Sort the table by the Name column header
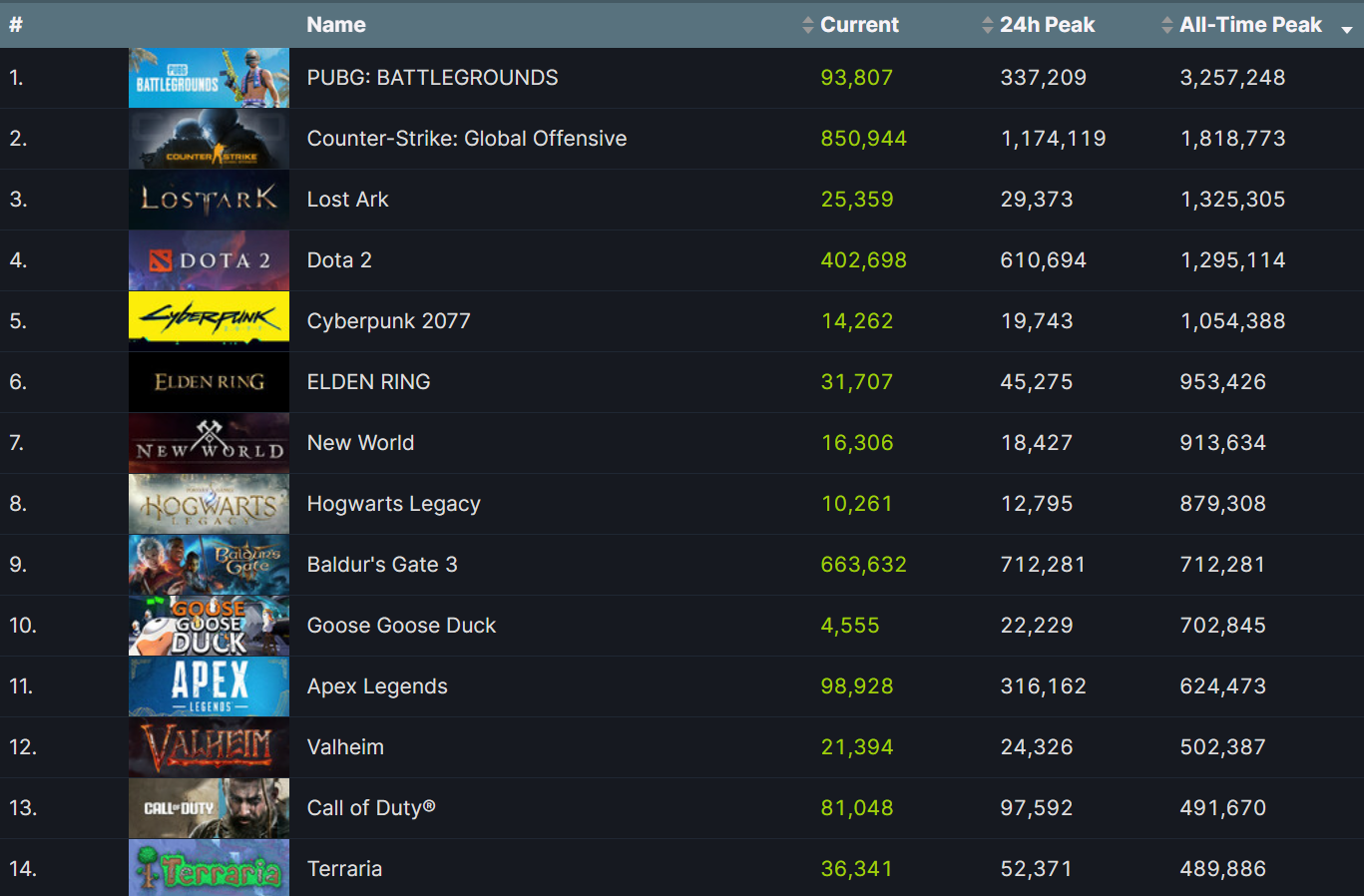1364x896 pixels. point(336,25)
